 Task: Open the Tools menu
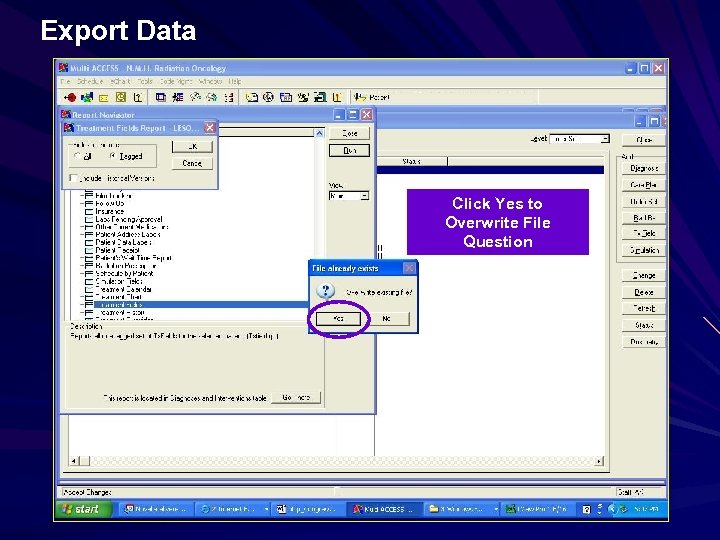145,81
